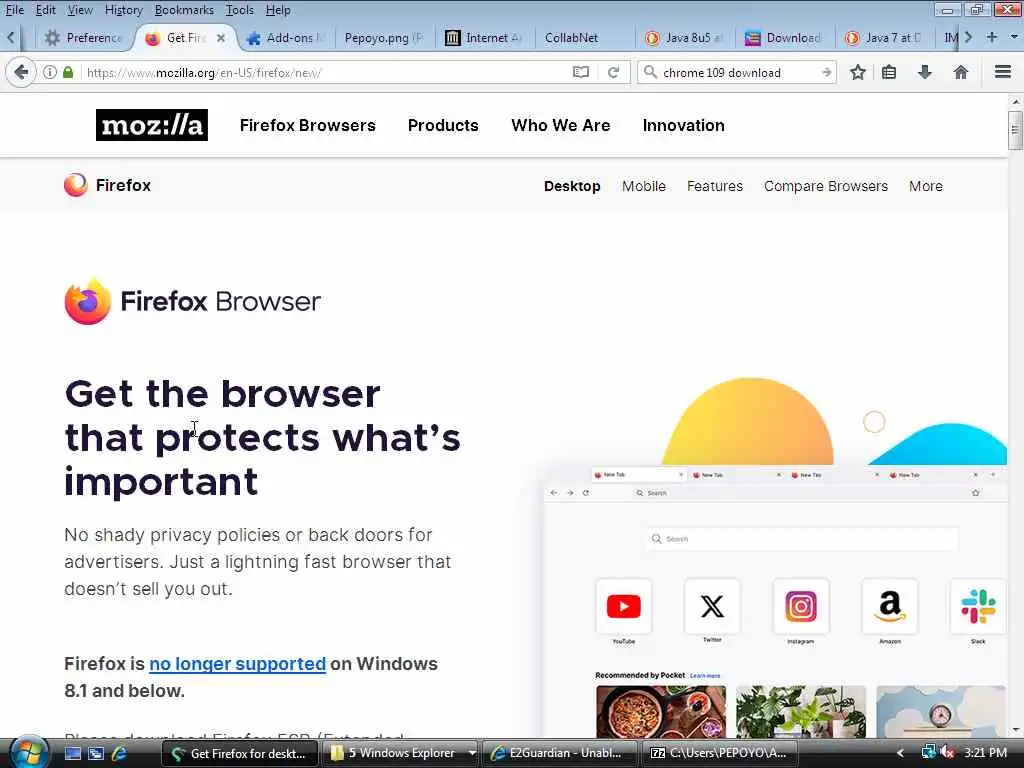The height and width of the screenshot is (768, 1024).
Task: Go back with the back arrow button
Action: 21,72
